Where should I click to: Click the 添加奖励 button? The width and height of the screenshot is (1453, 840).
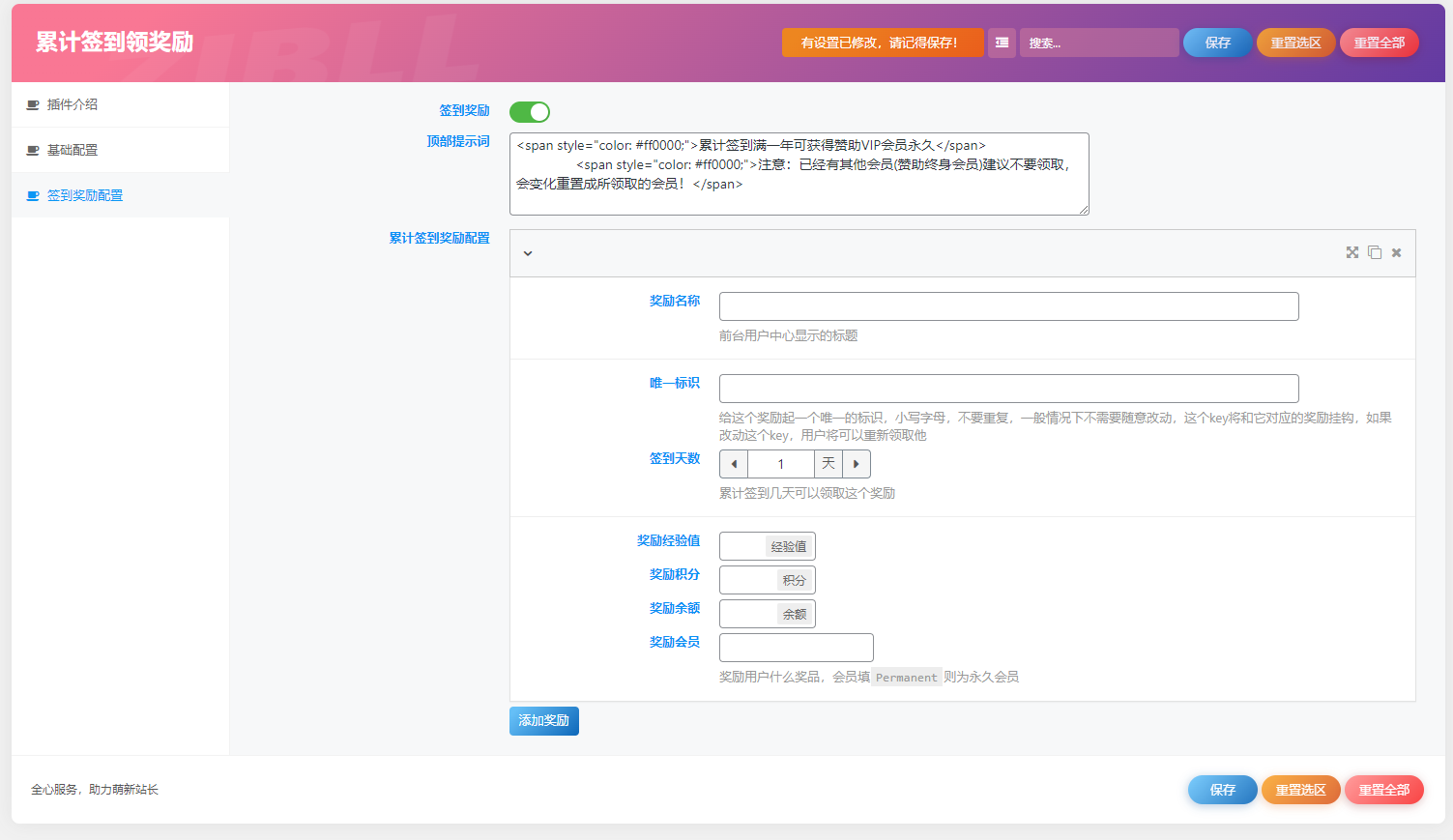(543, 720)
